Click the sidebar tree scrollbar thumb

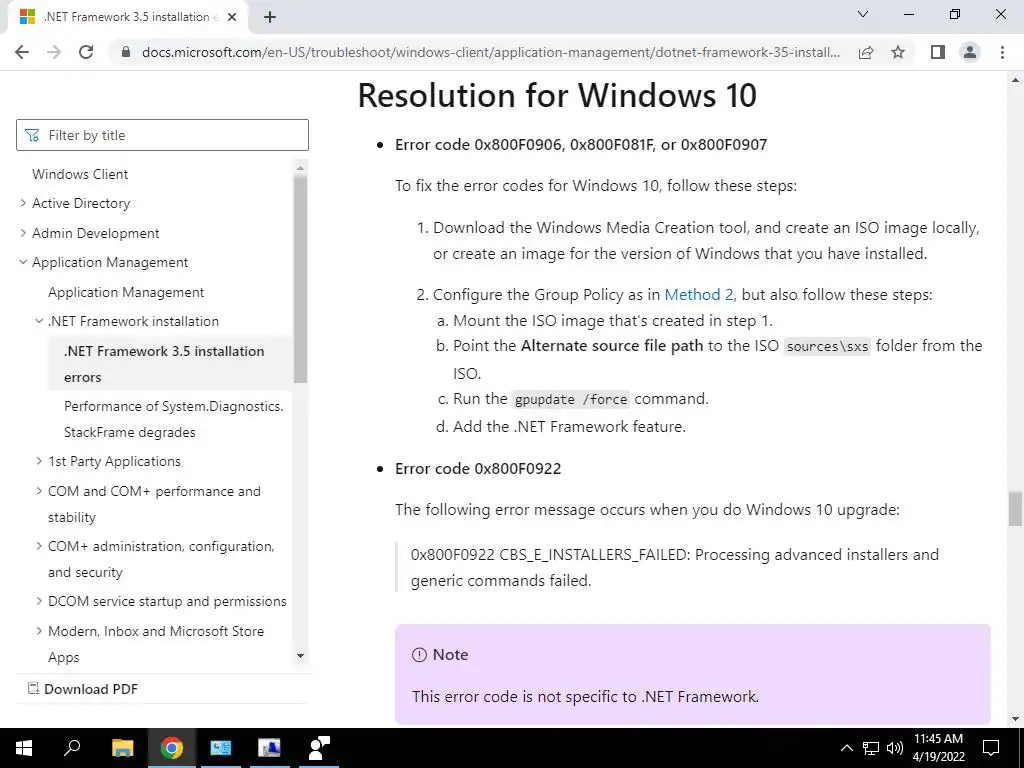tap(300, 280)
